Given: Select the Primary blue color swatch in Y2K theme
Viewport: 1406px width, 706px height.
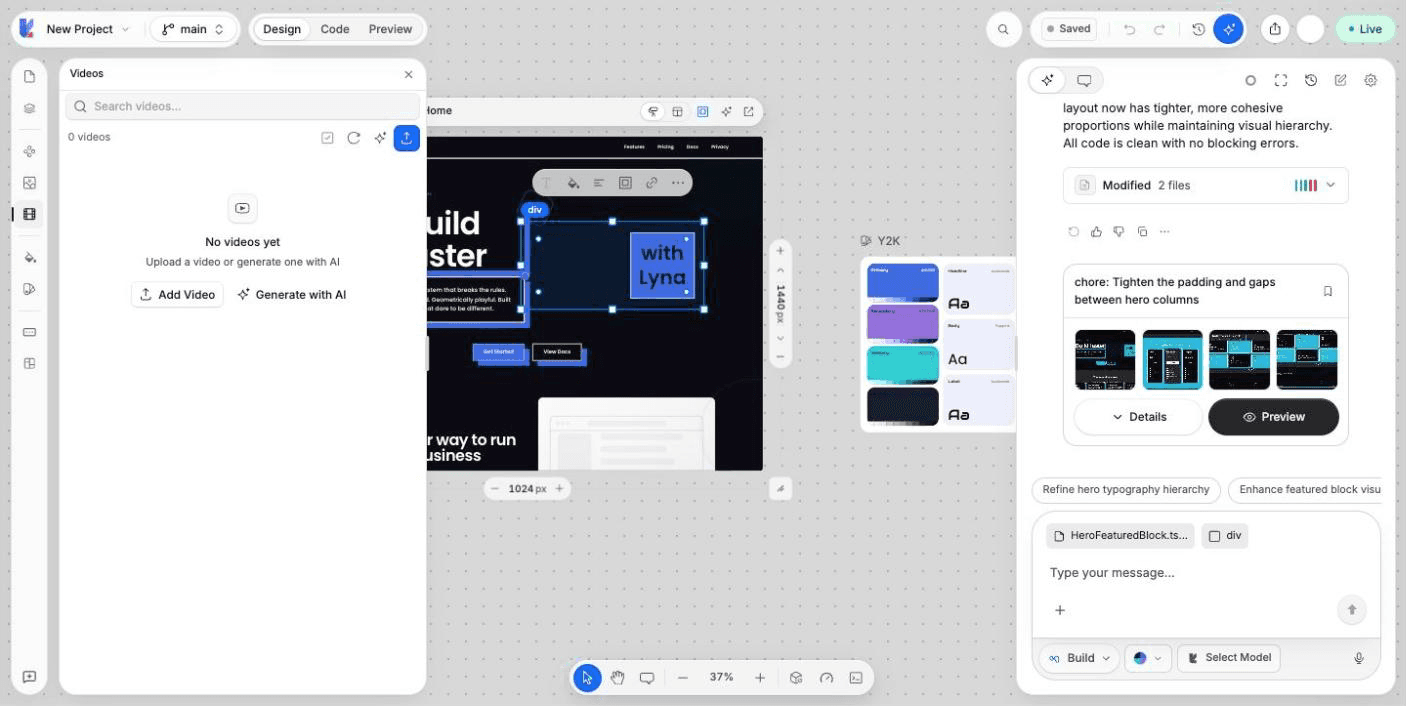Looking at the screenshot, I should tap(903, 283).
